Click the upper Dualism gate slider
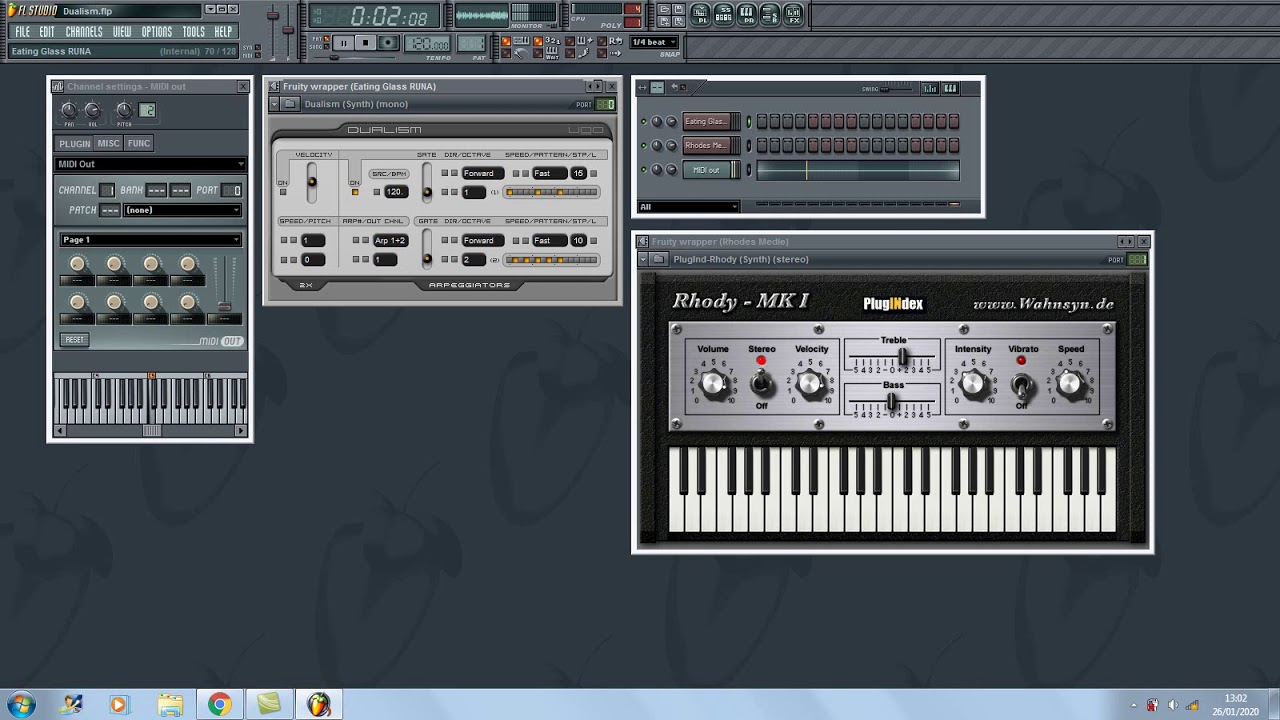 427,182
